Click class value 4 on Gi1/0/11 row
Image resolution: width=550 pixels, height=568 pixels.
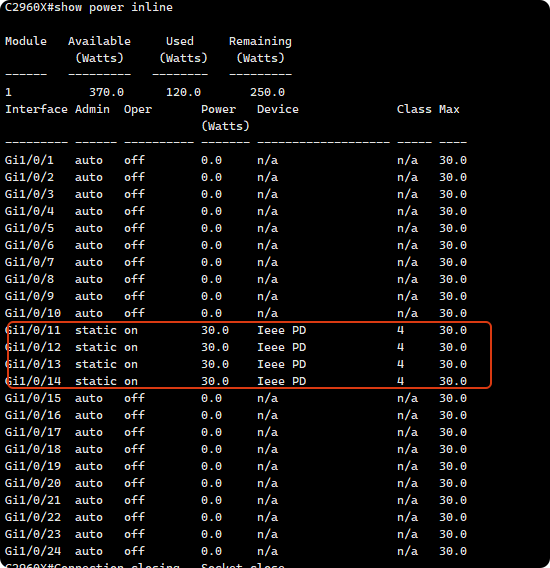pyautogui.click(x=400, y=330)
